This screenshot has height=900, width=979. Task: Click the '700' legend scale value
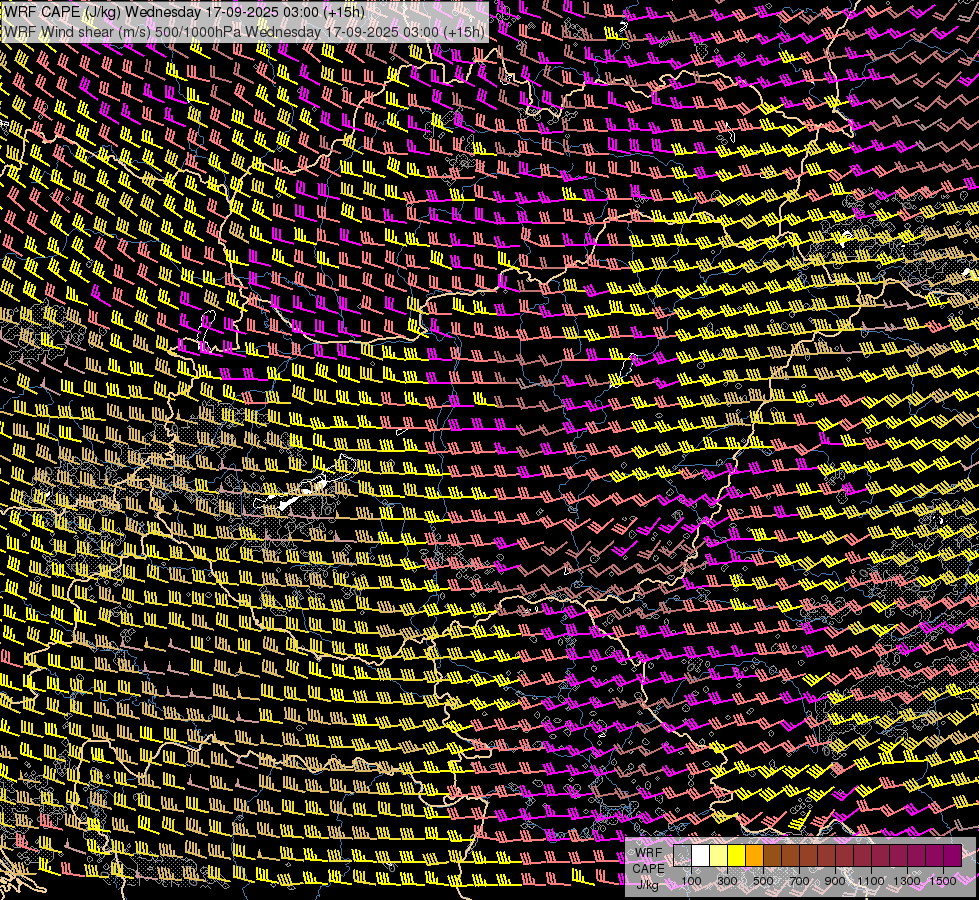tap(799, 881)
